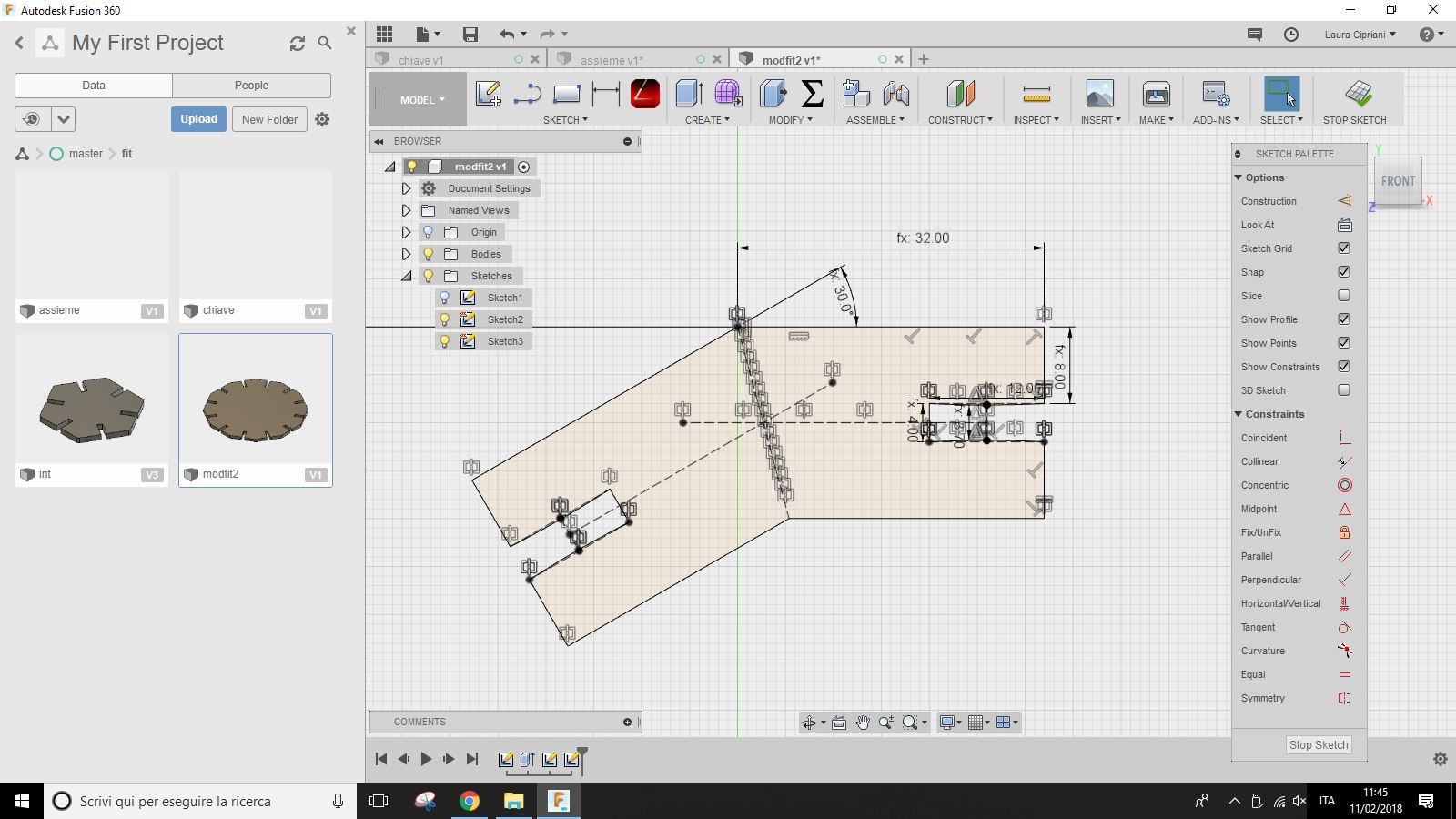Click the red Stop Sketch toolbar icon
The height and width of the screenshot is (819, 1456).
click(x=644, y=94)
